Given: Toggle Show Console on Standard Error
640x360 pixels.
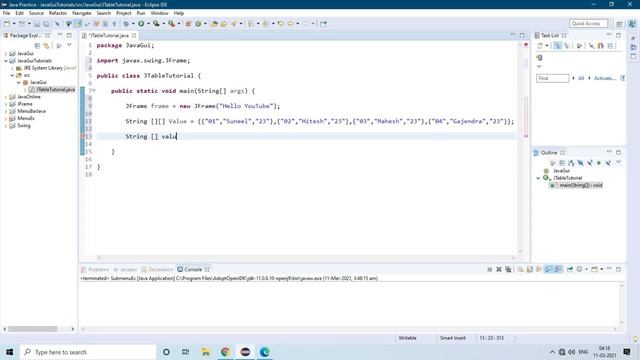Looking at the screenshot, I should tap(558, 269).
